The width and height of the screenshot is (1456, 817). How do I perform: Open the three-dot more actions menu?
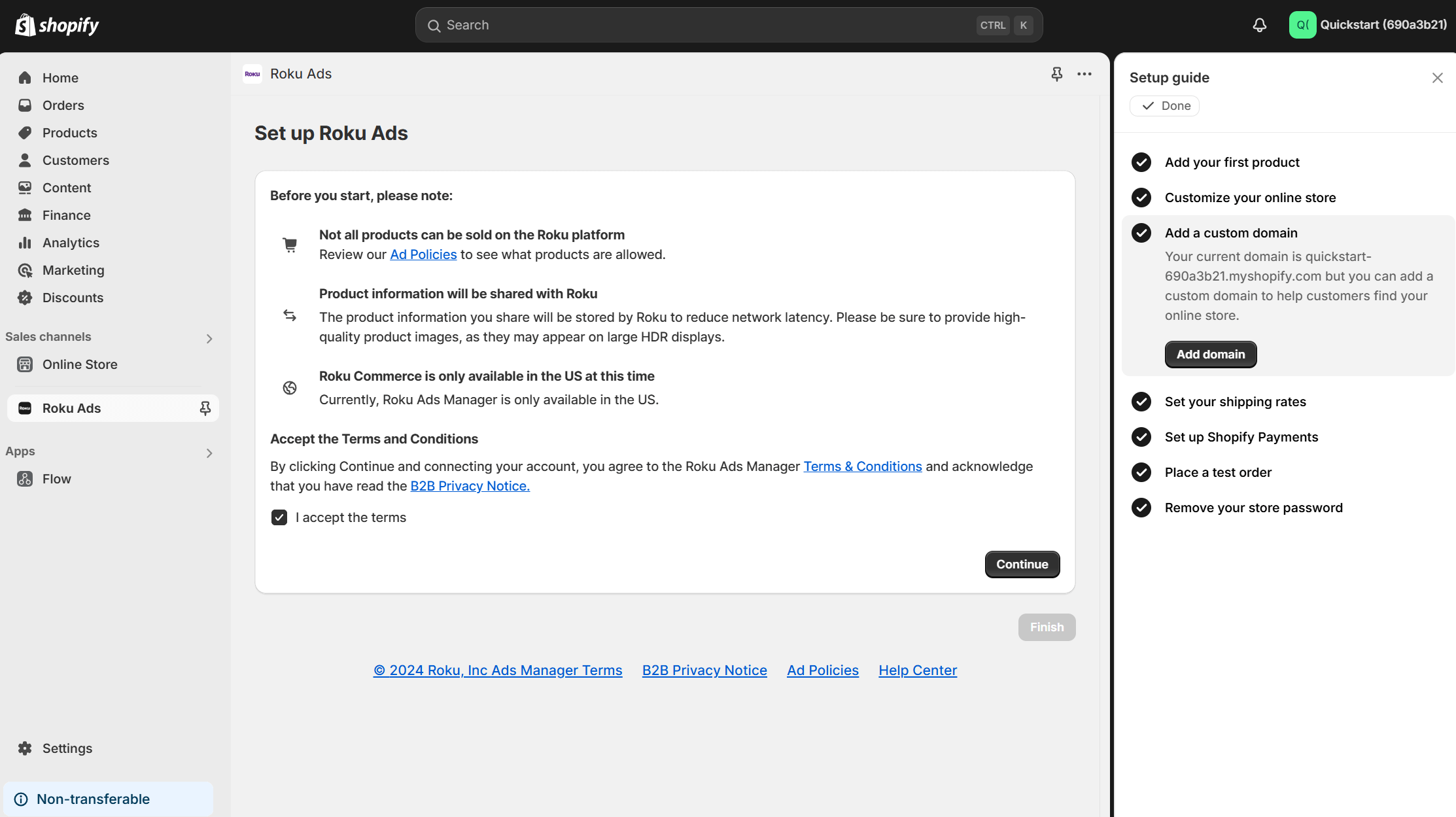point(1084,74)
